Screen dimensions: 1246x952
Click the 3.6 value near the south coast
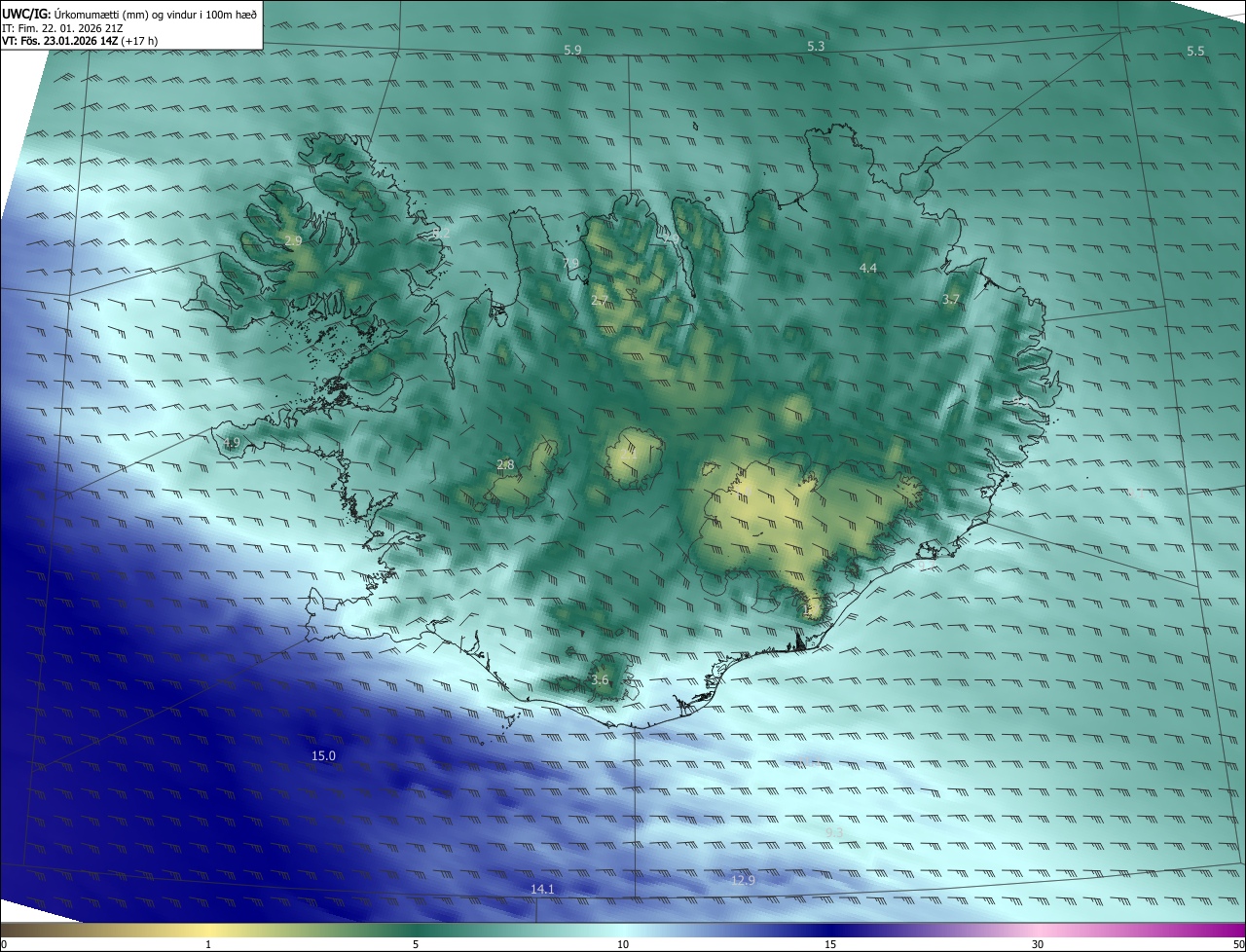pyautogui.click(x=600, y=679)
